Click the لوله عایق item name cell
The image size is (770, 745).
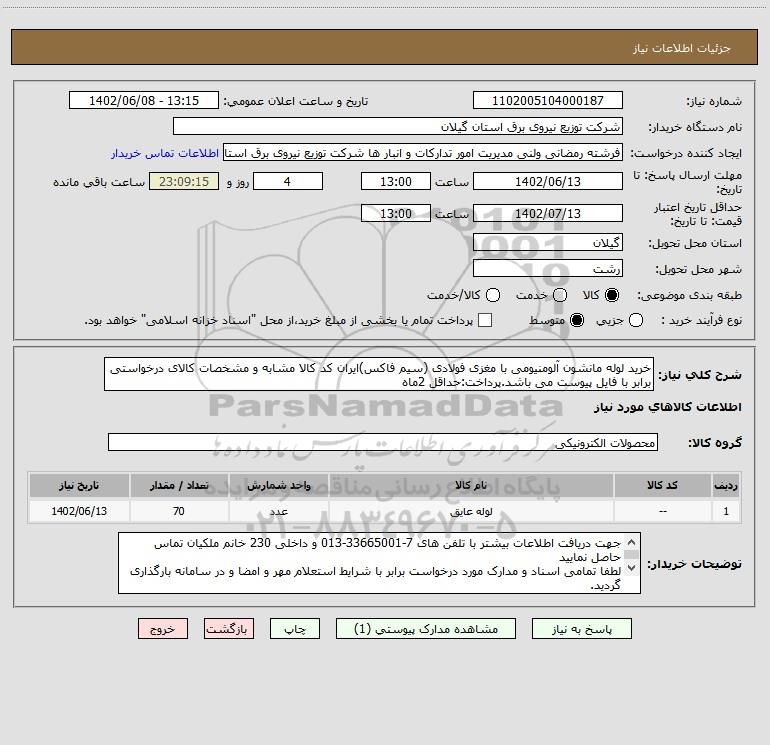coord(471,511)
